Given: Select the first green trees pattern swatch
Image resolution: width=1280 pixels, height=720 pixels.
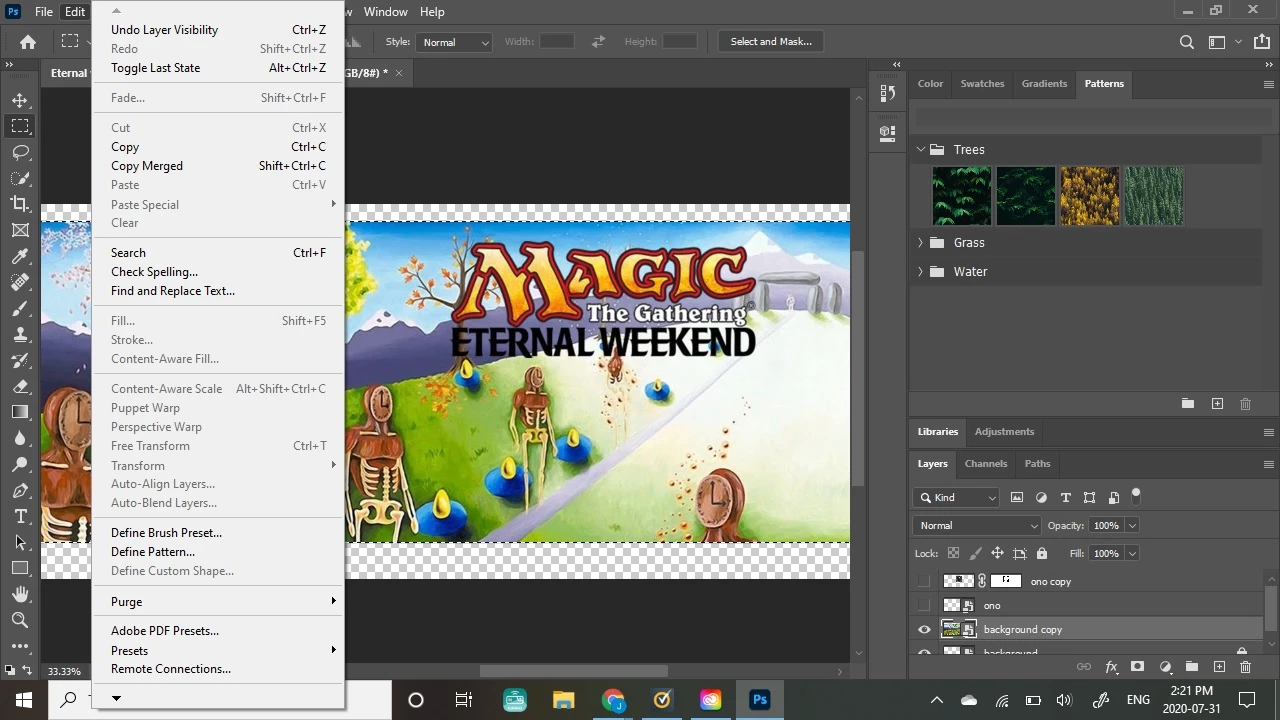Looking at the screenshot, I should click(x=962, y=196).
